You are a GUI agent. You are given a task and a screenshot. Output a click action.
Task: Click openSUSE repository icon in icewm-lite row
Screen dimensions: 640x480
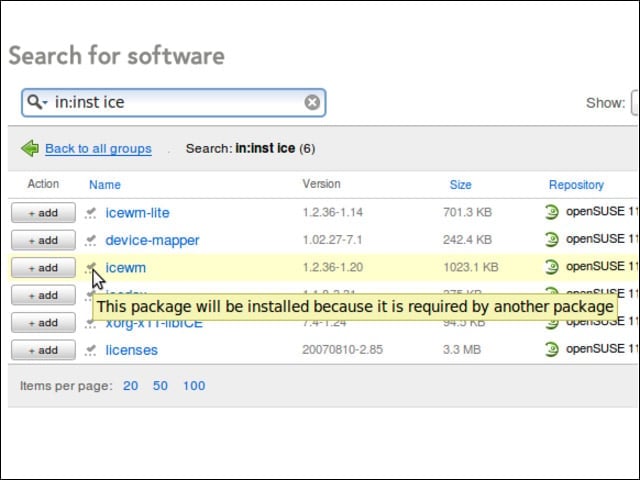pyautogui.click(x=551, y=212)
